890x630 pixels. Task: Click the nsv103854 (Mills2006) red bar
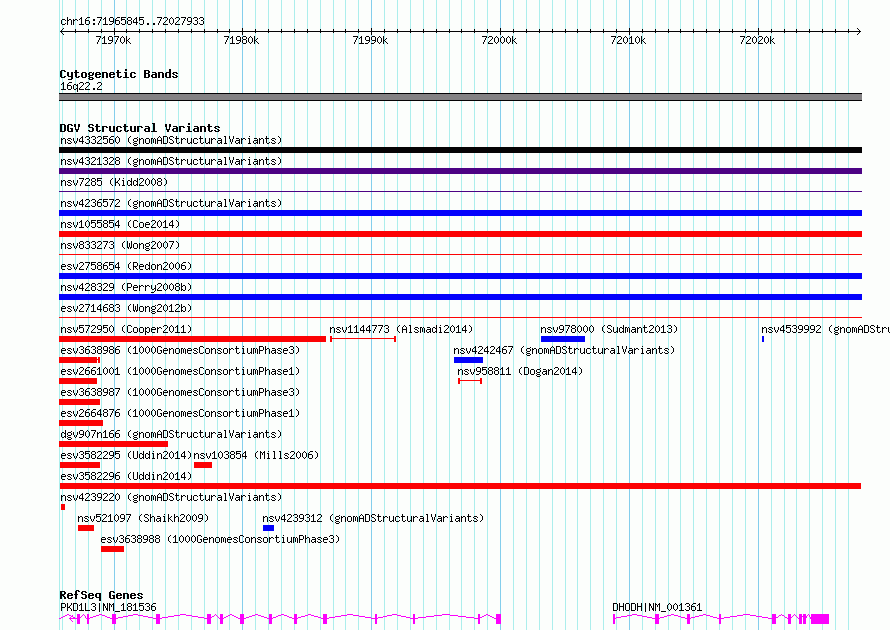tap(203, 465)
